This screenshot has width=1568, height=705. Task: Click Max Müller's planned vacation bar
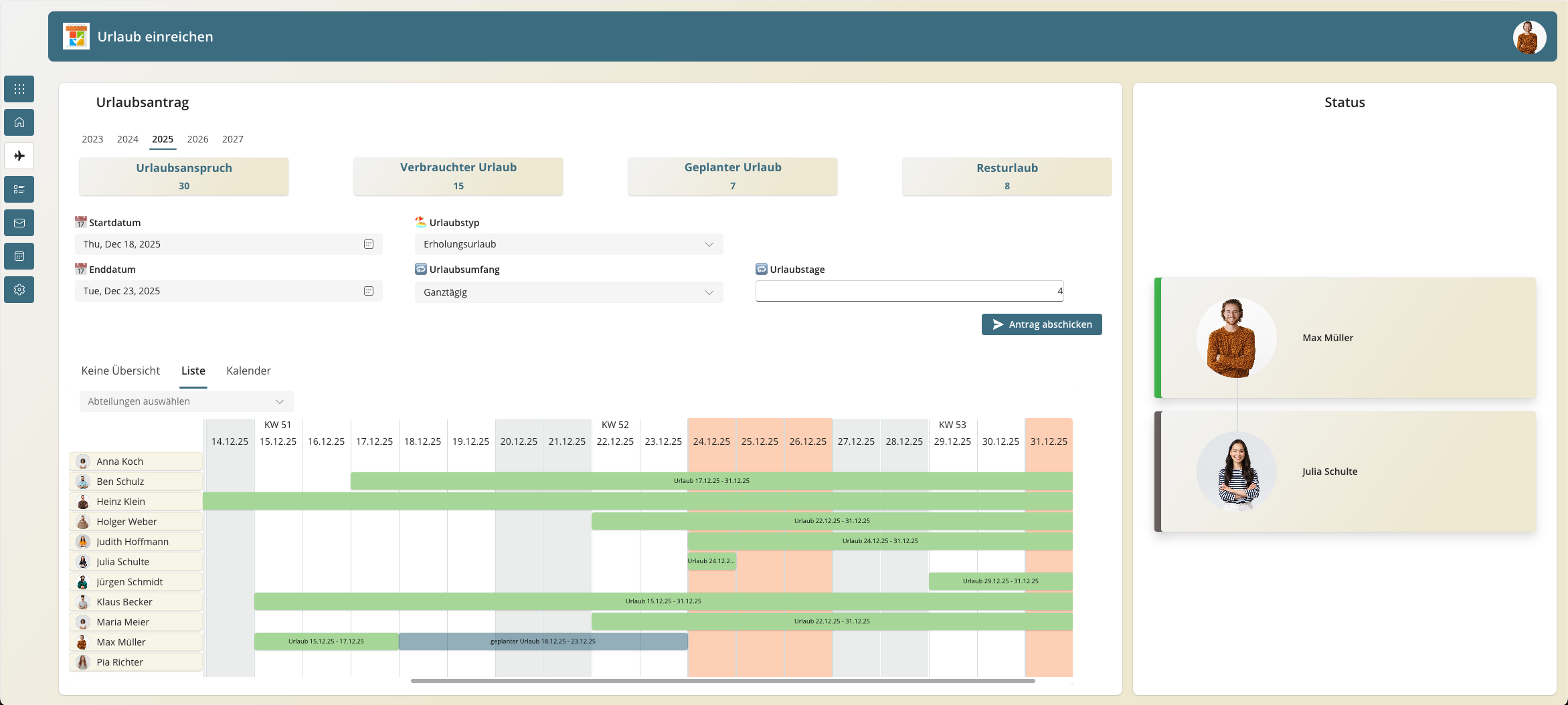[543, 641]
